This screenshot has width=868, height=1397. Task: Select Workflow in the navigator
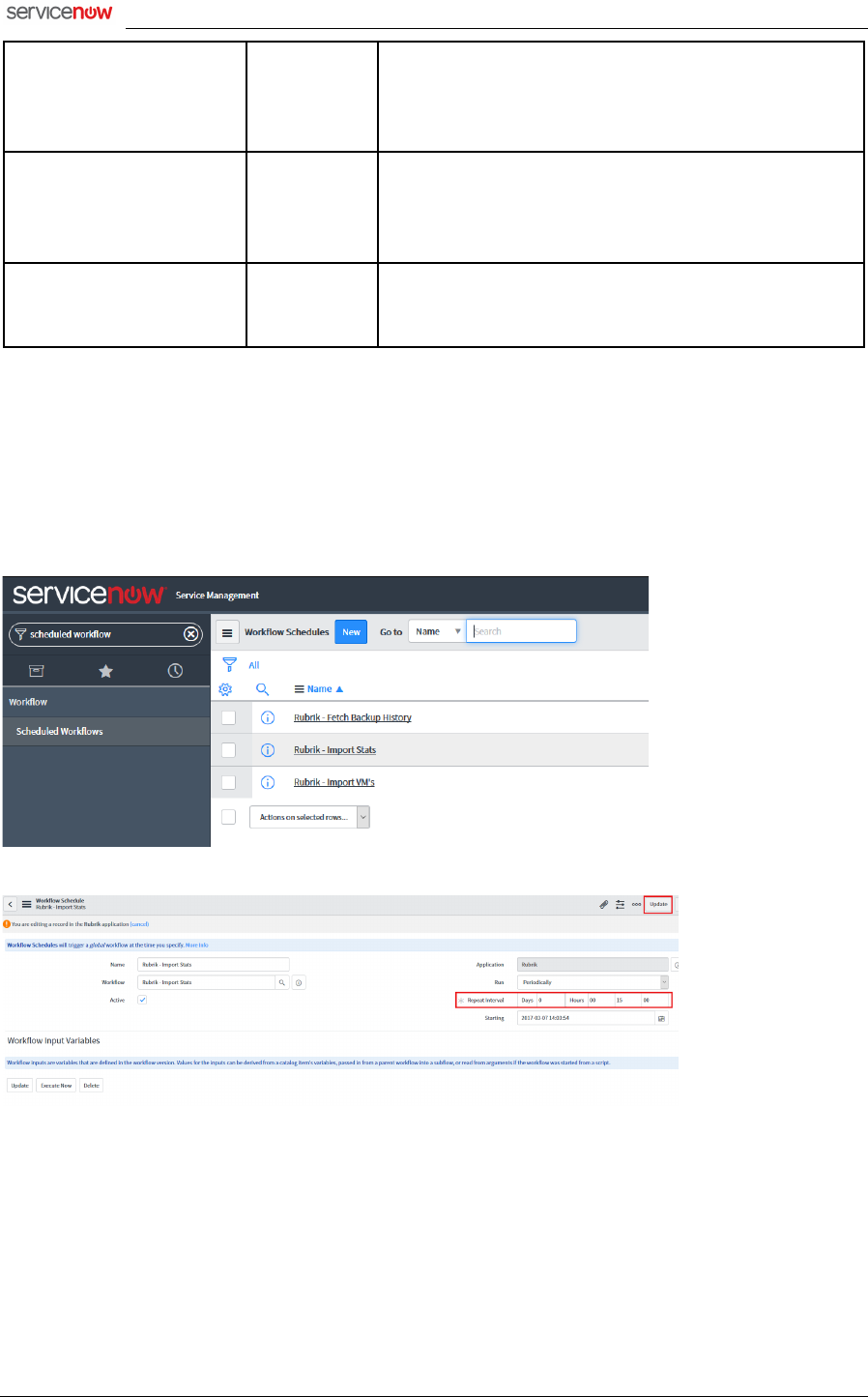click(28, 702)
